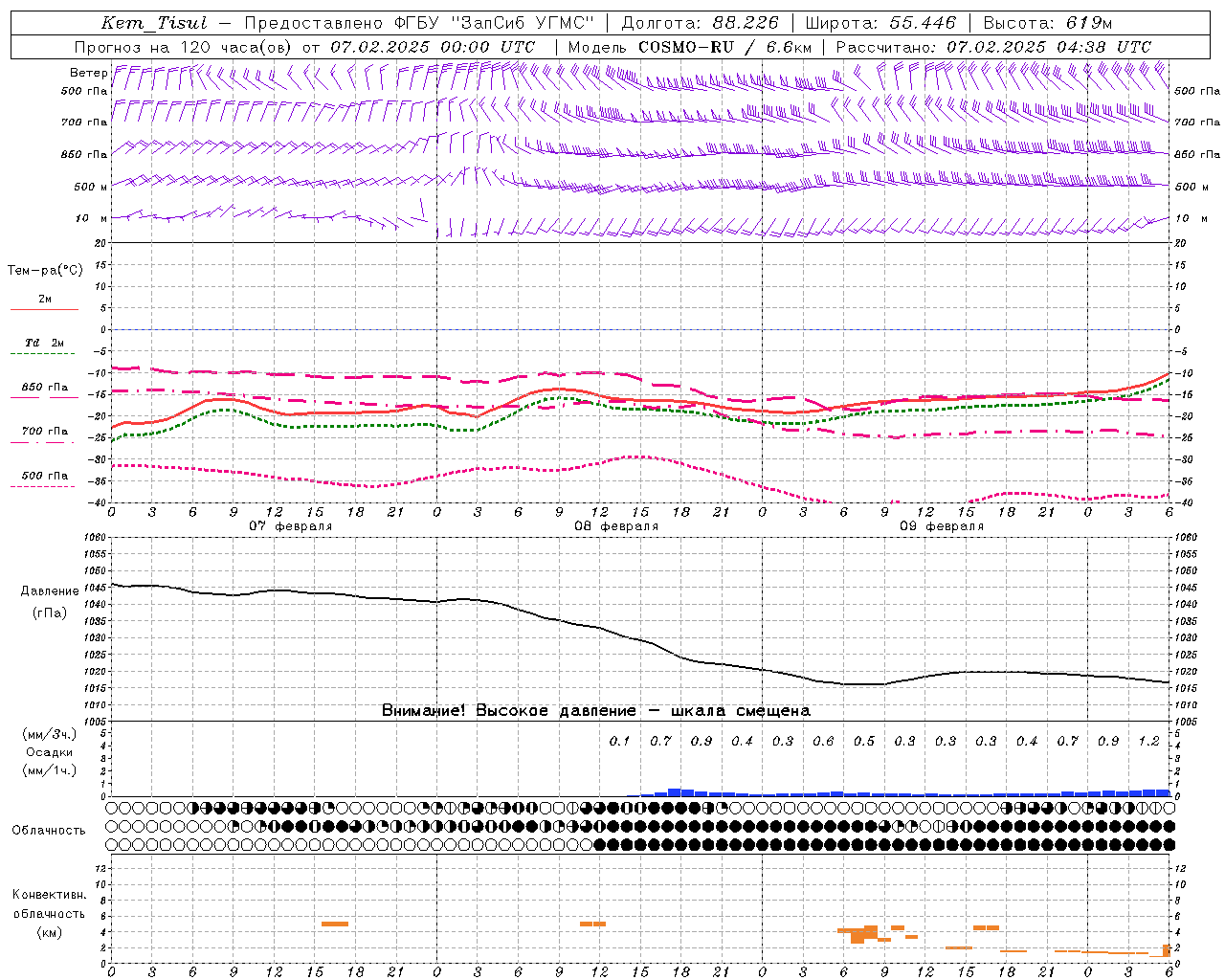
Task: Click the '0.5' precipitation amount value
Action: [864, 741]
